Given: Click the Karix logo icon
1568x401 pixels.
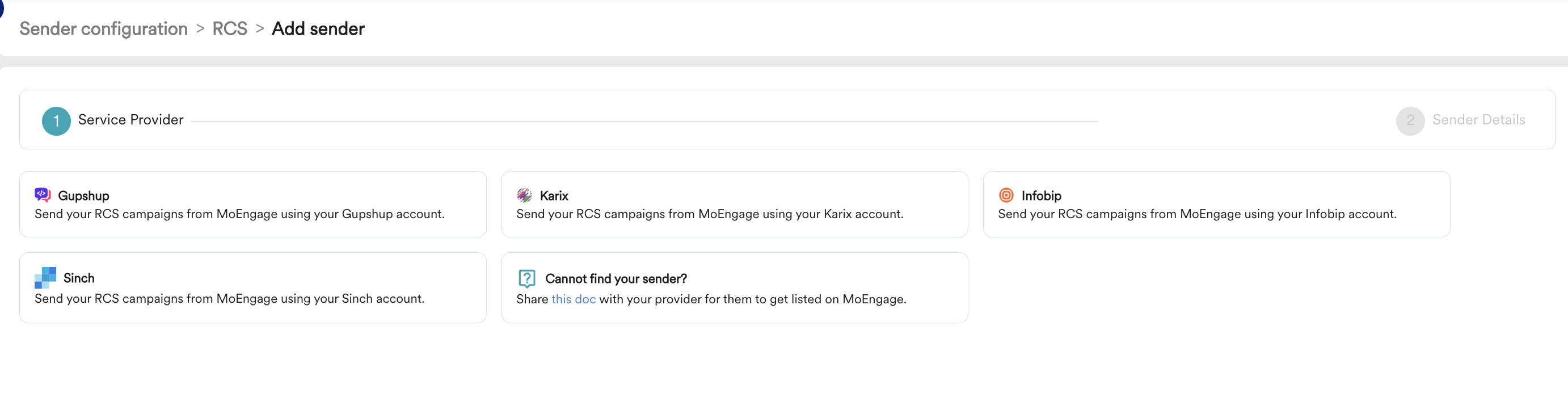Looking at the screenshot, I should pyautogui.click(x=524, y=195).
